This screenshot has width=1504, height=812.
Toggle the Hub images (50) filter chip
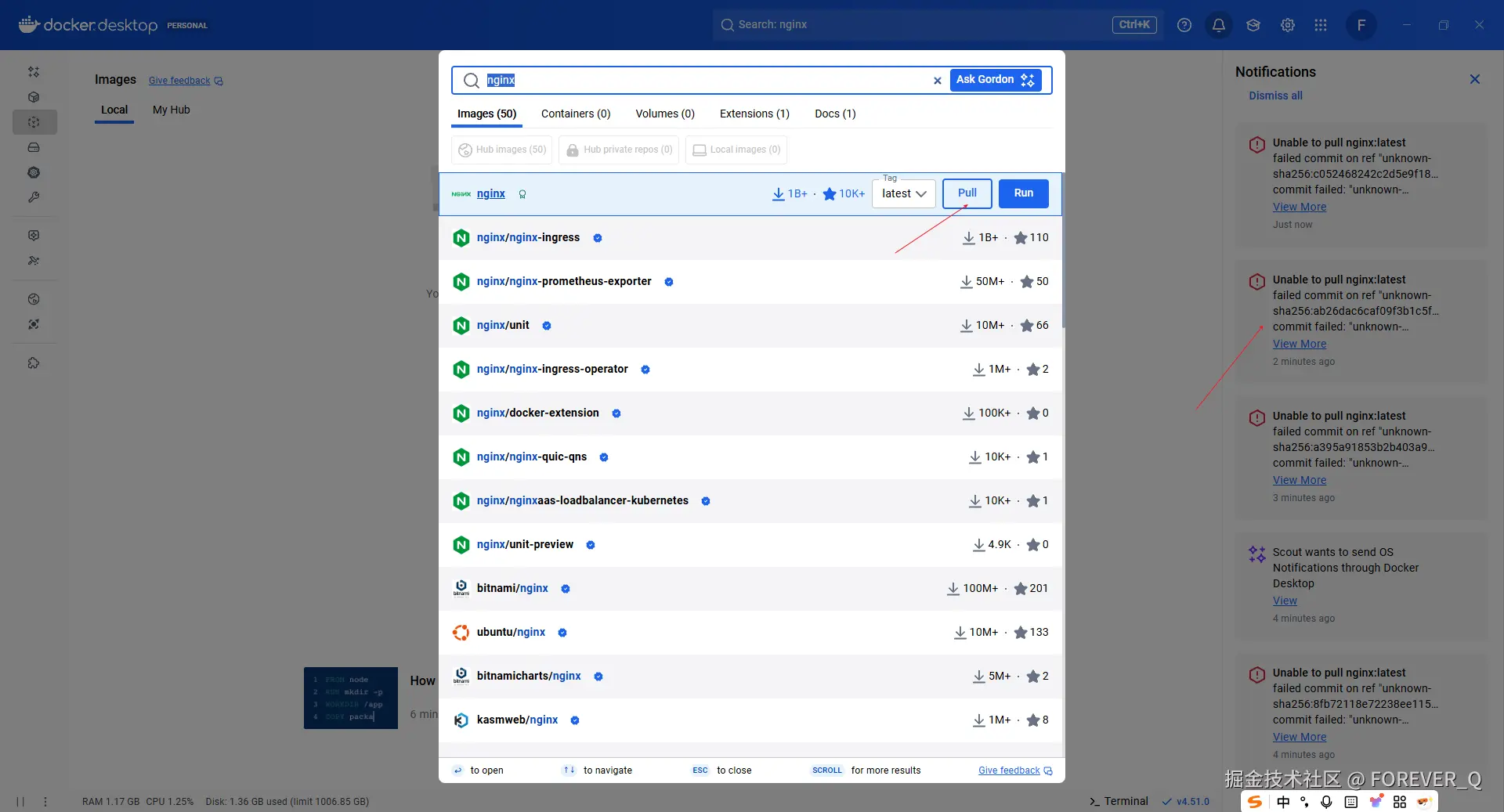[x=501, y=150]
